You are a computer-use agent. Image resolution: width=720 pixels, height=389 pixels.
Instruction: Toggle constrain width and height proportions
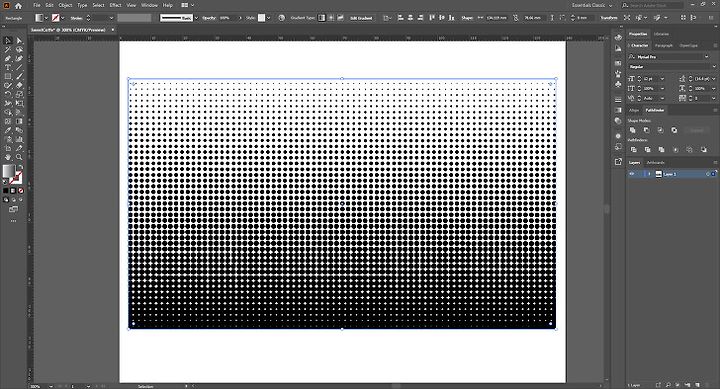516,18
